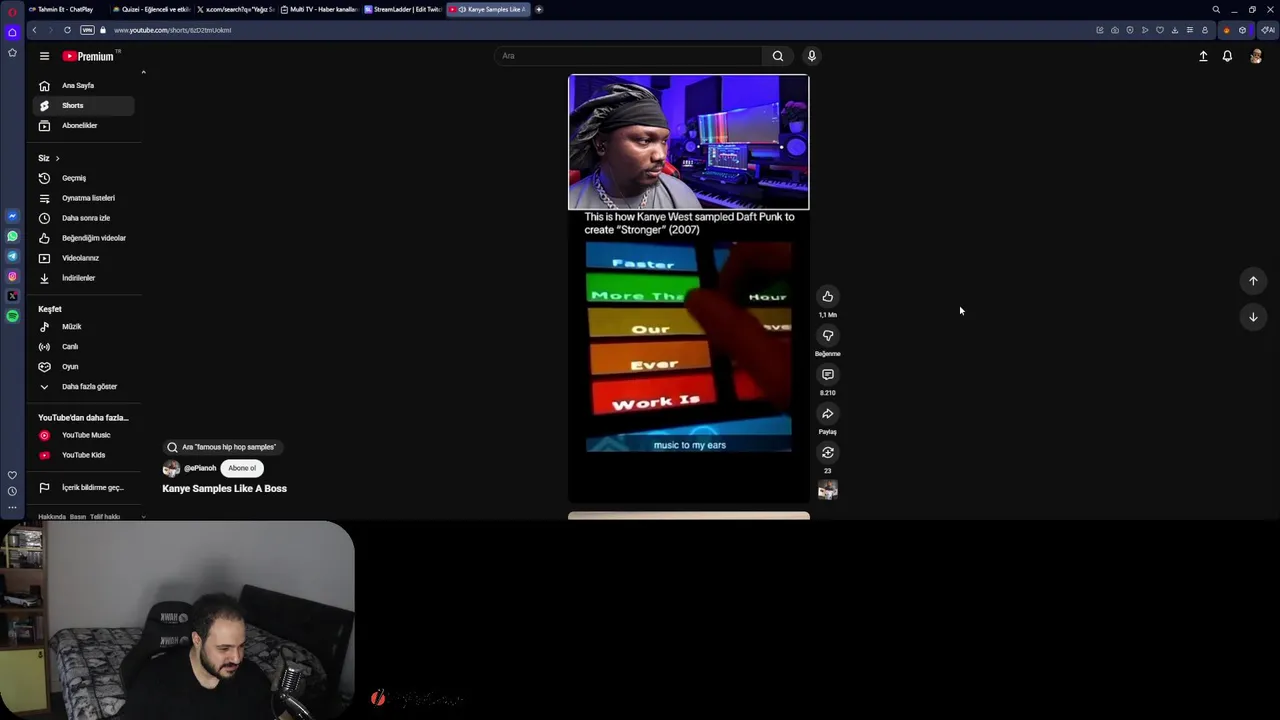The image size is (1280, 720).
Task: Go to next Short with down arrow
Action: 1253,317
